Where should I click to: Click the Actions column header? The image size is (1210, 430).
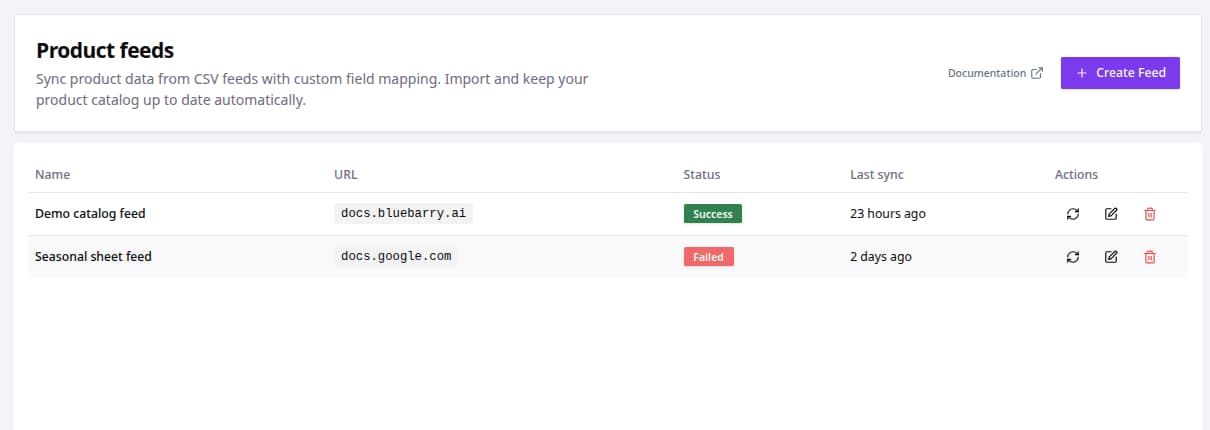[x=1076, y=174]
